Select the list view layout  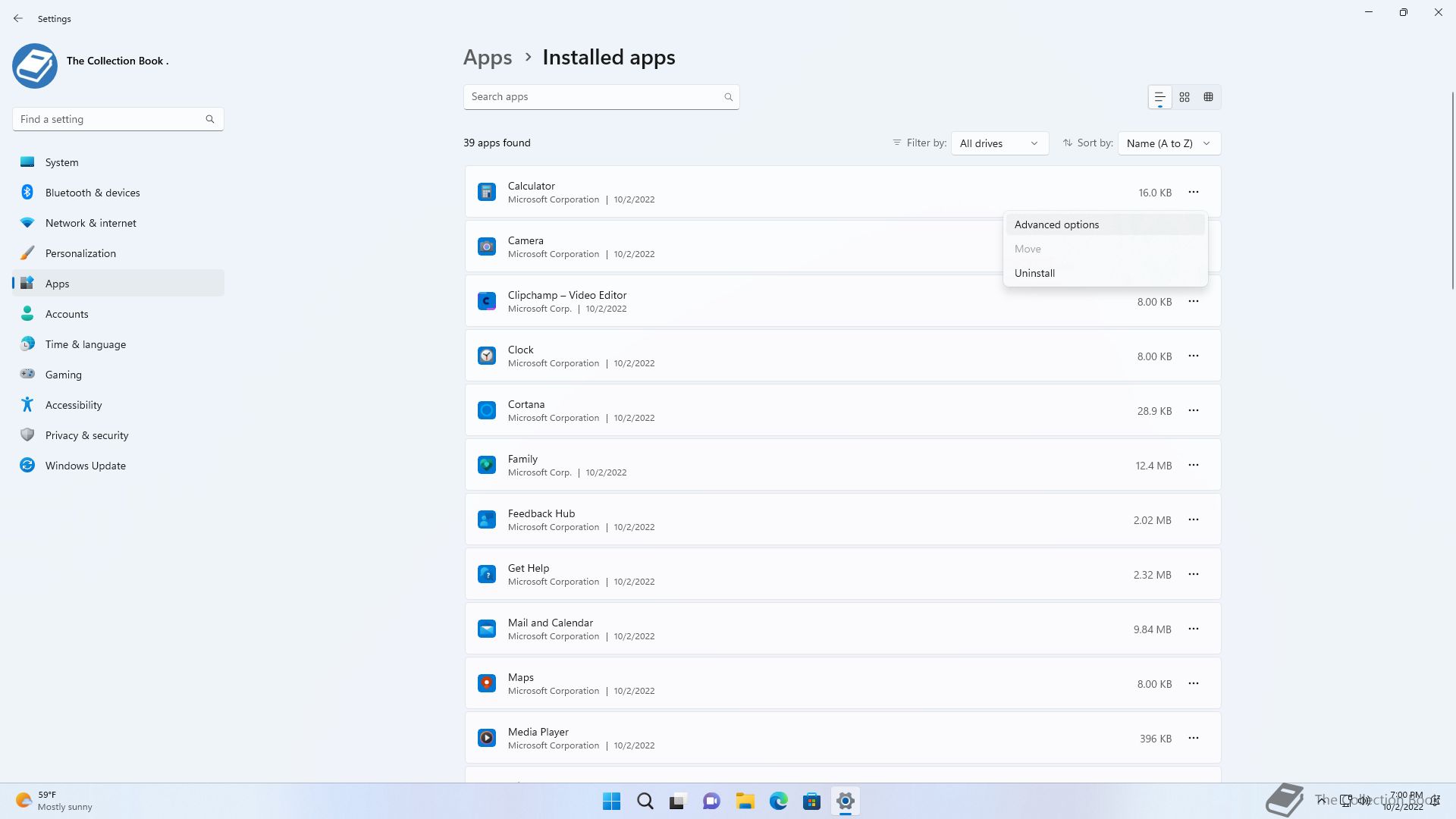[1159, 97]
